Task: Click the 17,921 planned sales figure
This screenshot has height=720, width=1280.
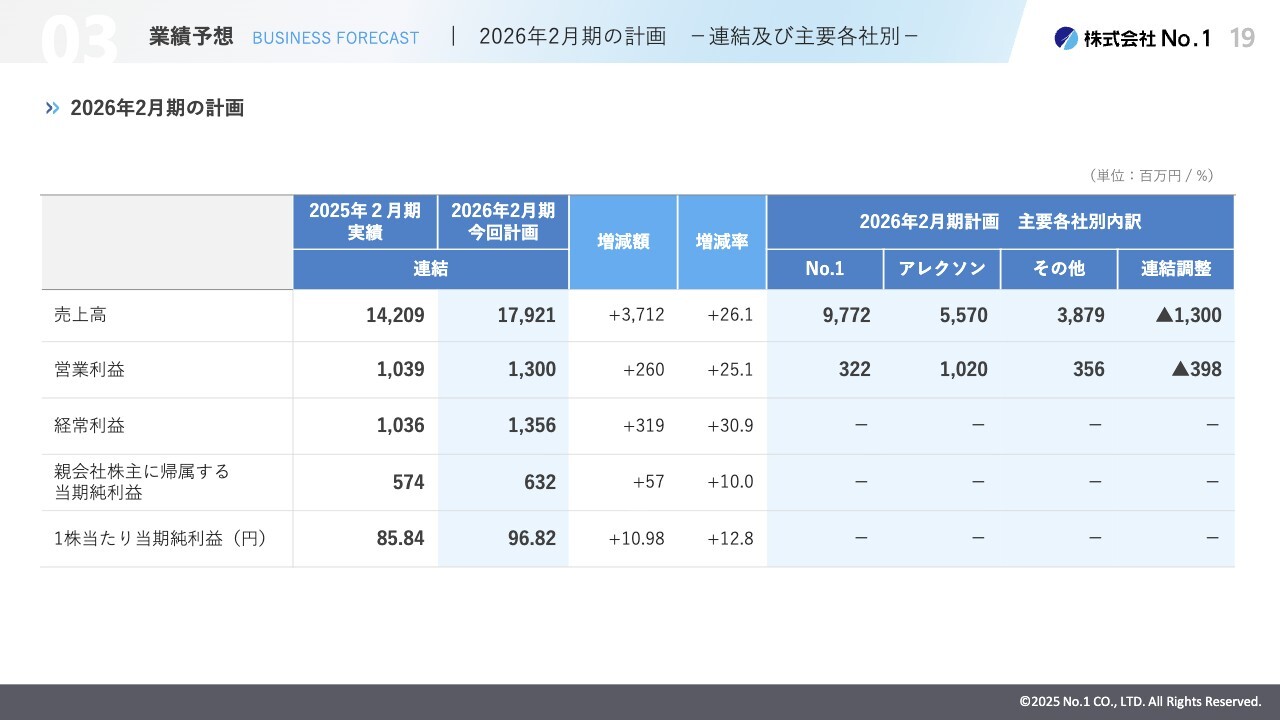Action: click(x=526, y=315)
